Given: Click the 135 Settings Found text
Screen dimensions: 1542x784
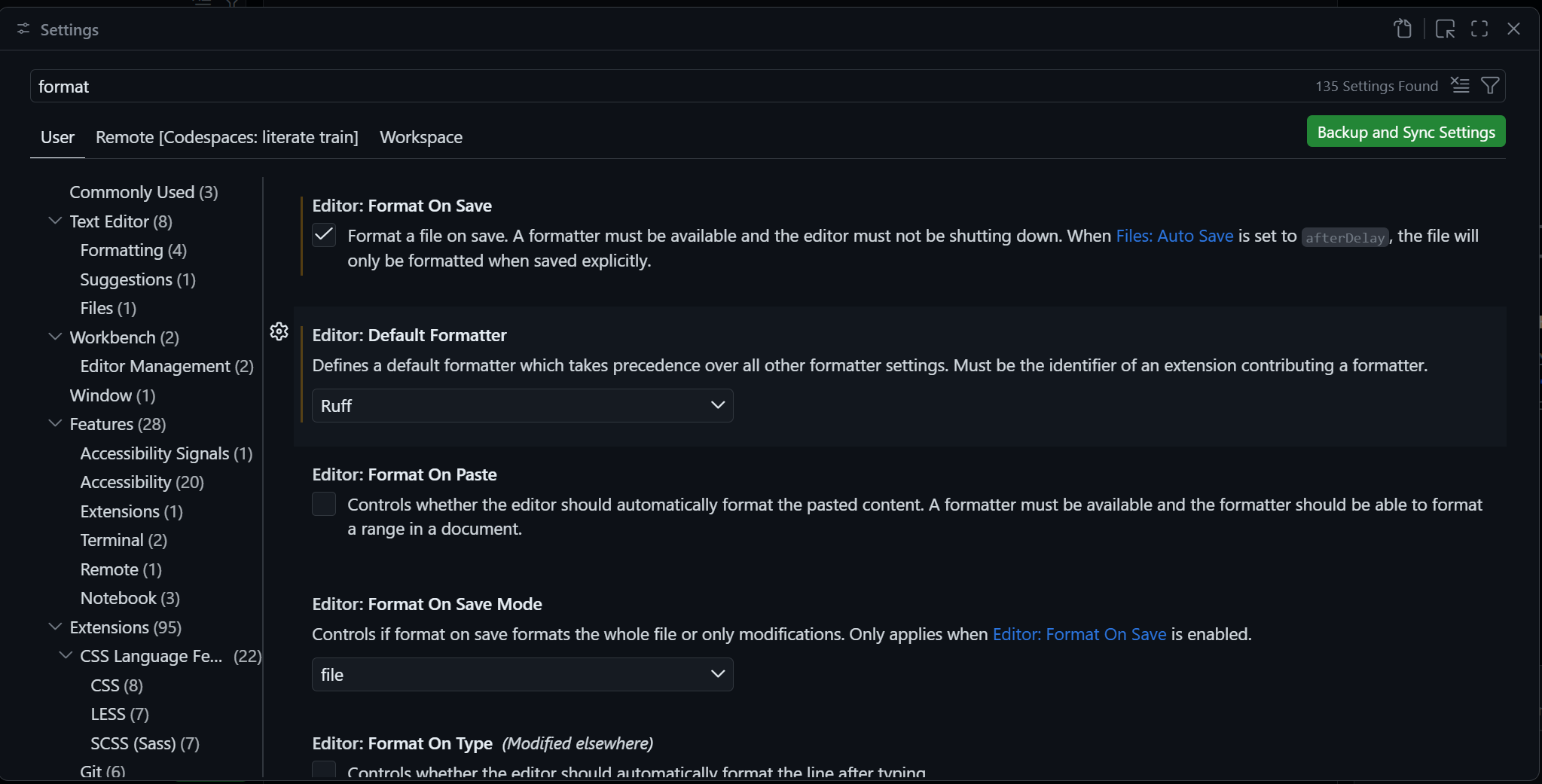Looking at the screenshot, I should coord(1376,86).
